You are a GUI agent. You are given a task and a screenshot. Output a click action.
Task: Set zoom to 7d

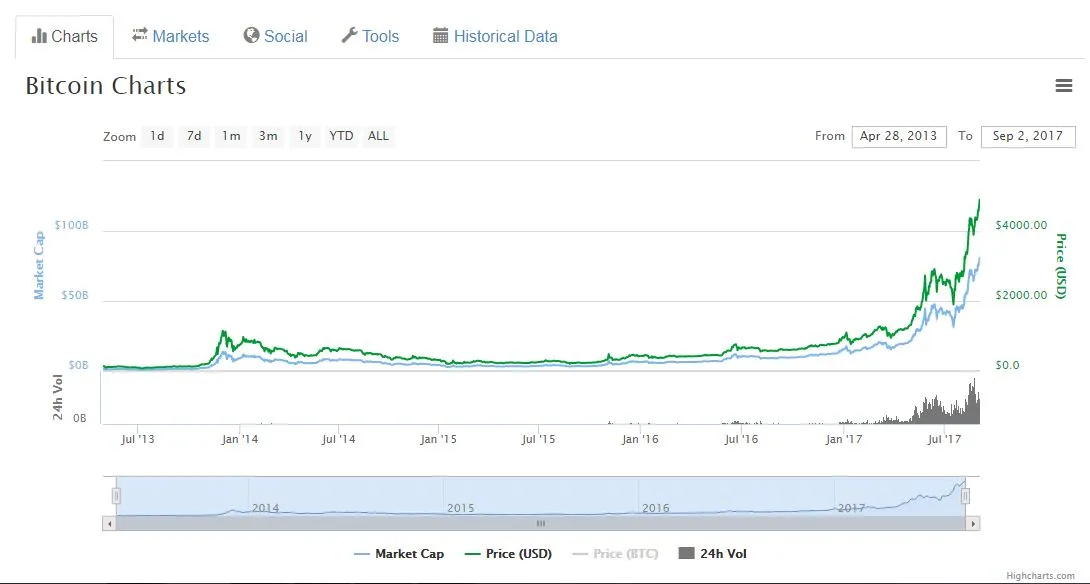[x=194, y=136]
